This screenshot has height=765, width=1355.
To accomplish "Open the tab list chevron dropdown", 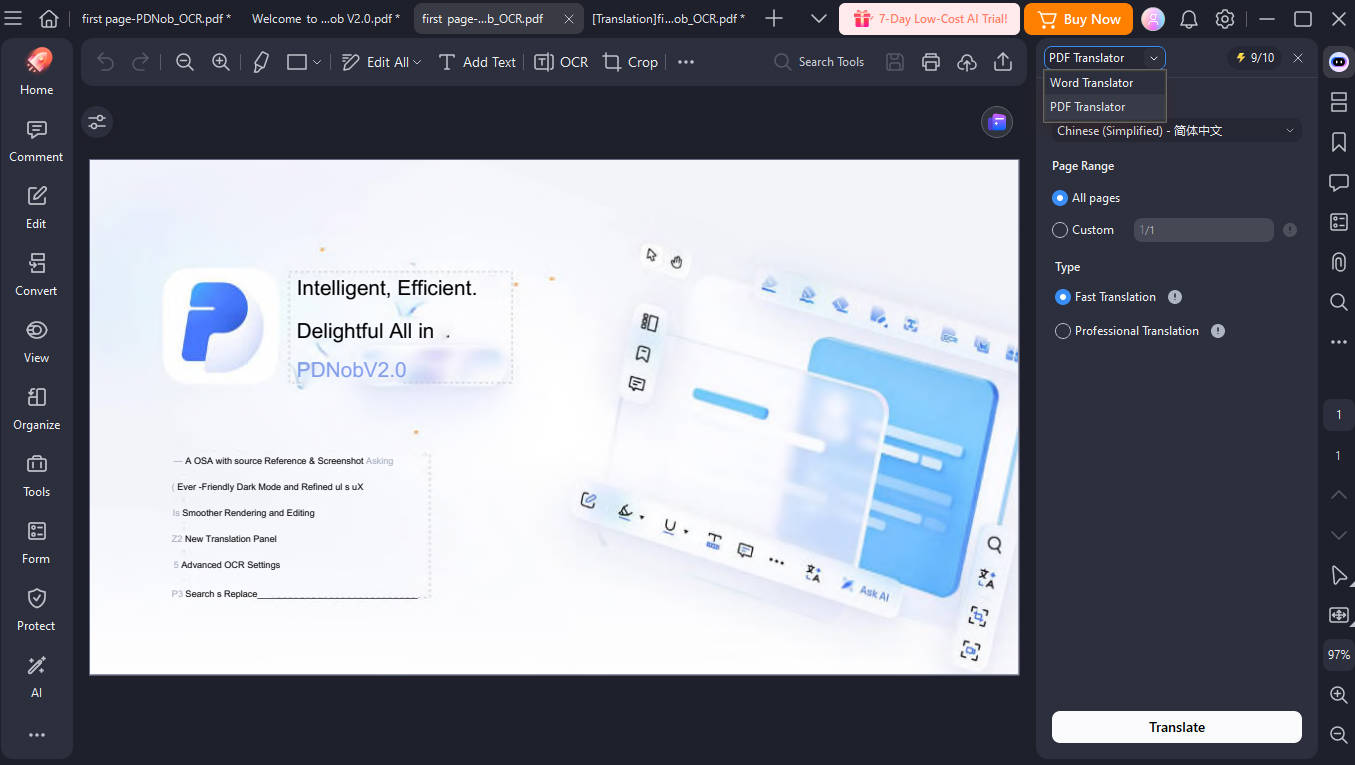I will click(818, 19).
